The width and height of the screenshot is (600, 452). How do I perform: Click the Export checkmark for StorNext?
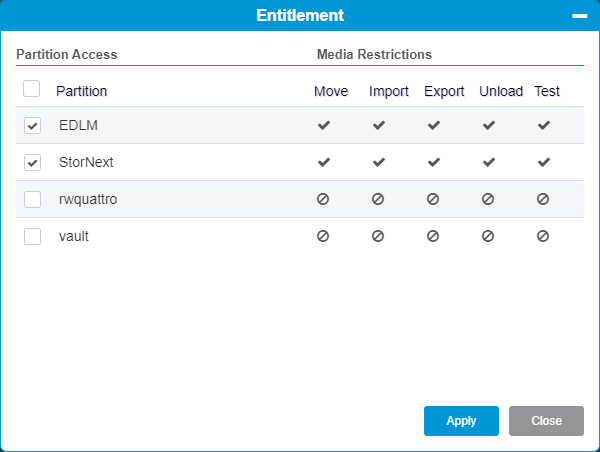tap(433, 162)
